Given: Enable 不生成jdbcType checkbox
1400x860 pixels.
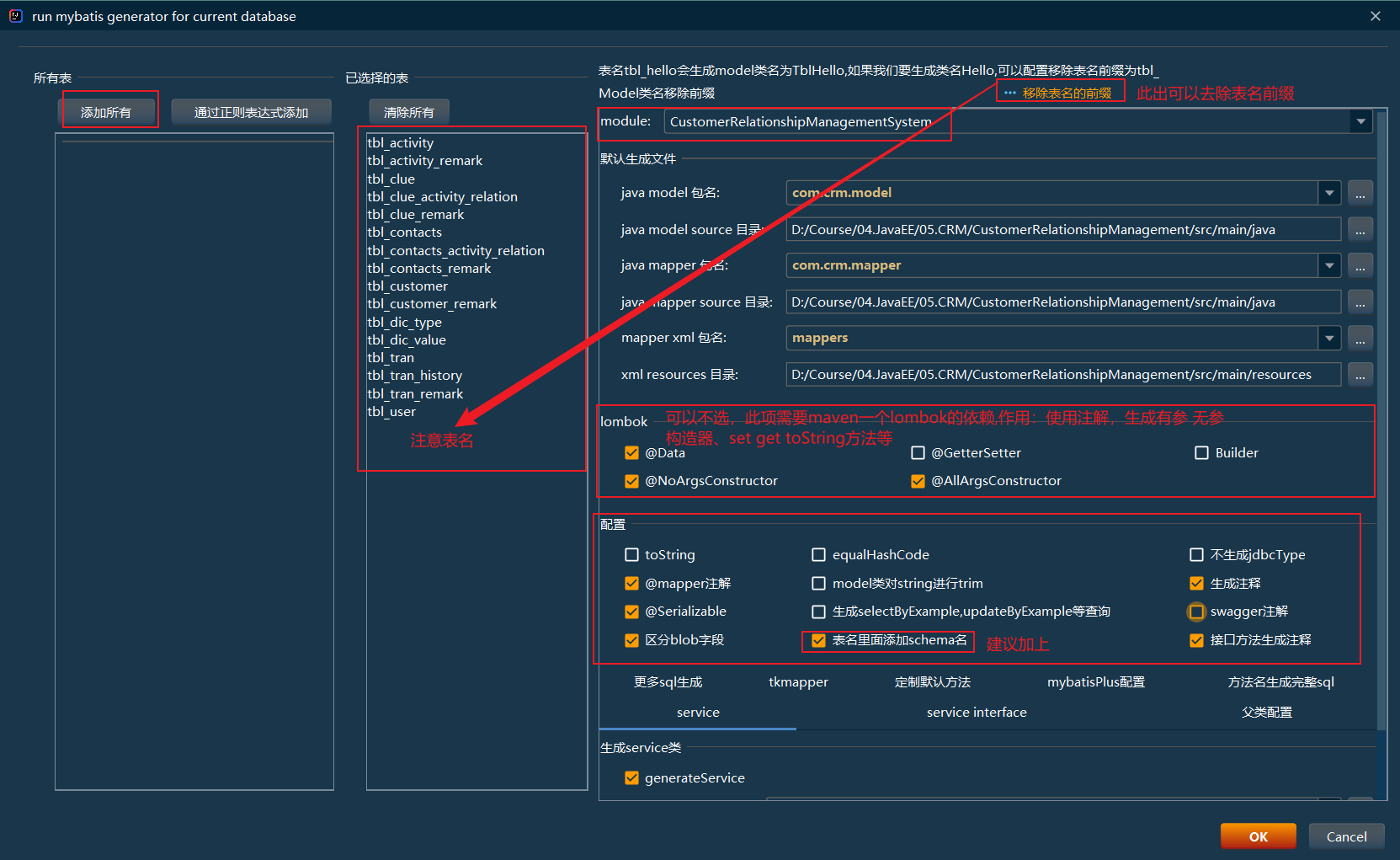Looking at the screenshot, I should coord(1196,555).
